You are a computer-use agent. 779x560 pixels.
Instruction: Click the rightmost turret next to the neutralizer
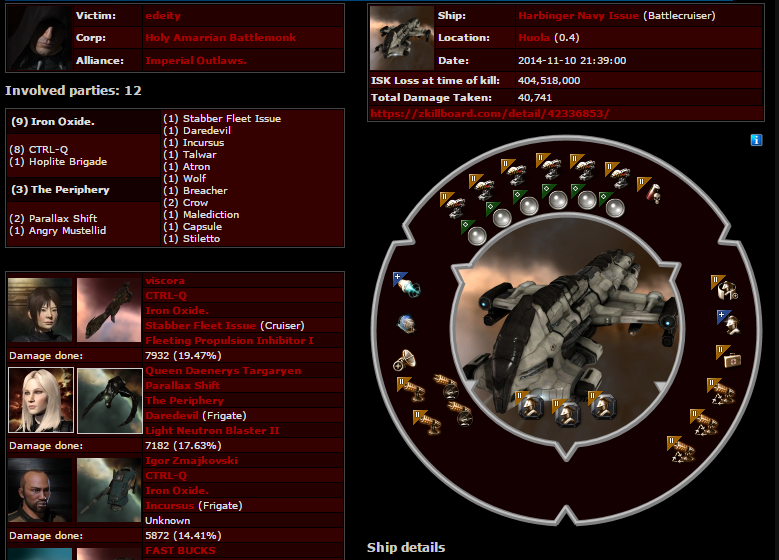click(620, 177)
